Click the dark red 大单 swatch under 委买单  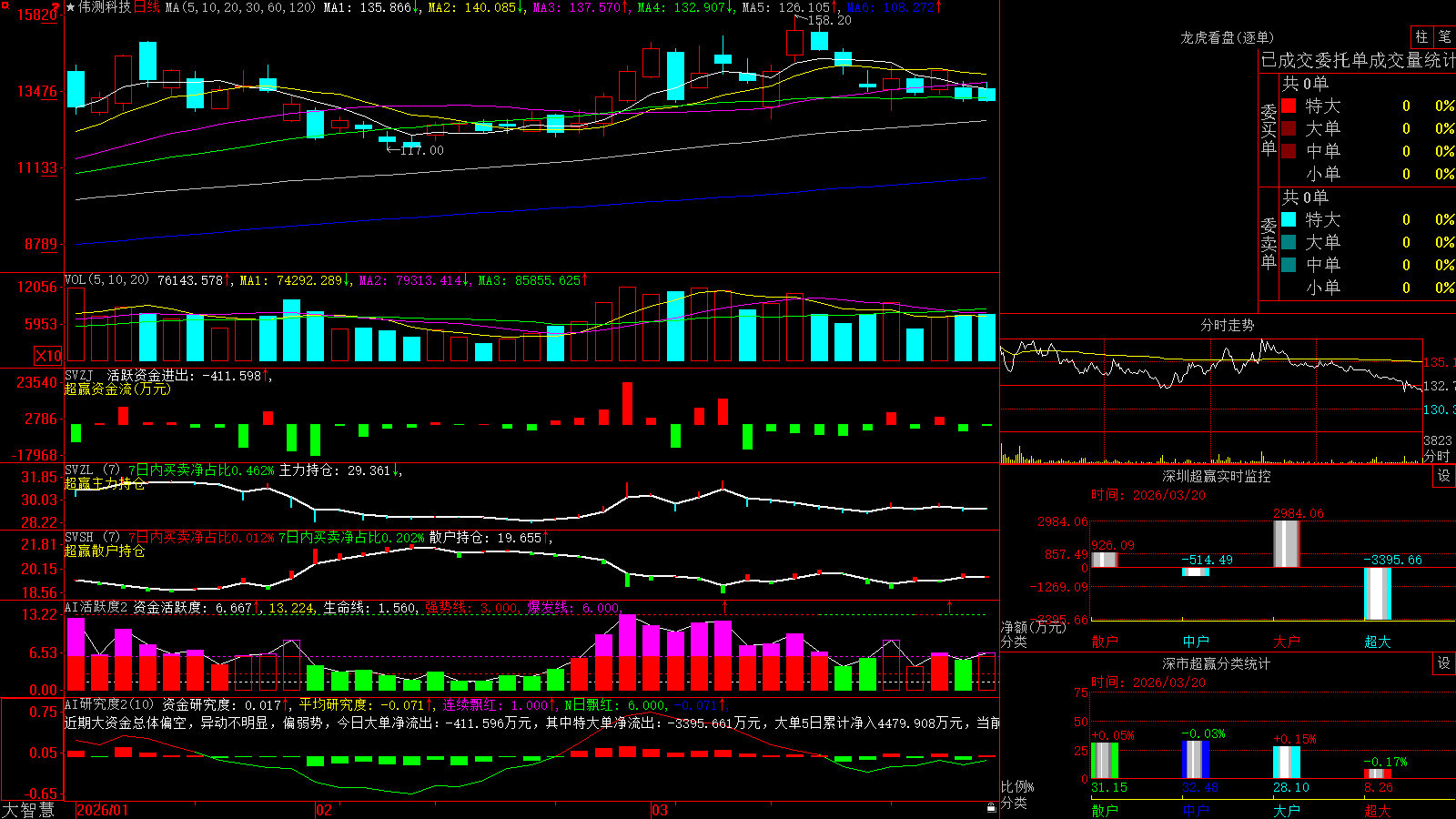tap(1289, 128)
